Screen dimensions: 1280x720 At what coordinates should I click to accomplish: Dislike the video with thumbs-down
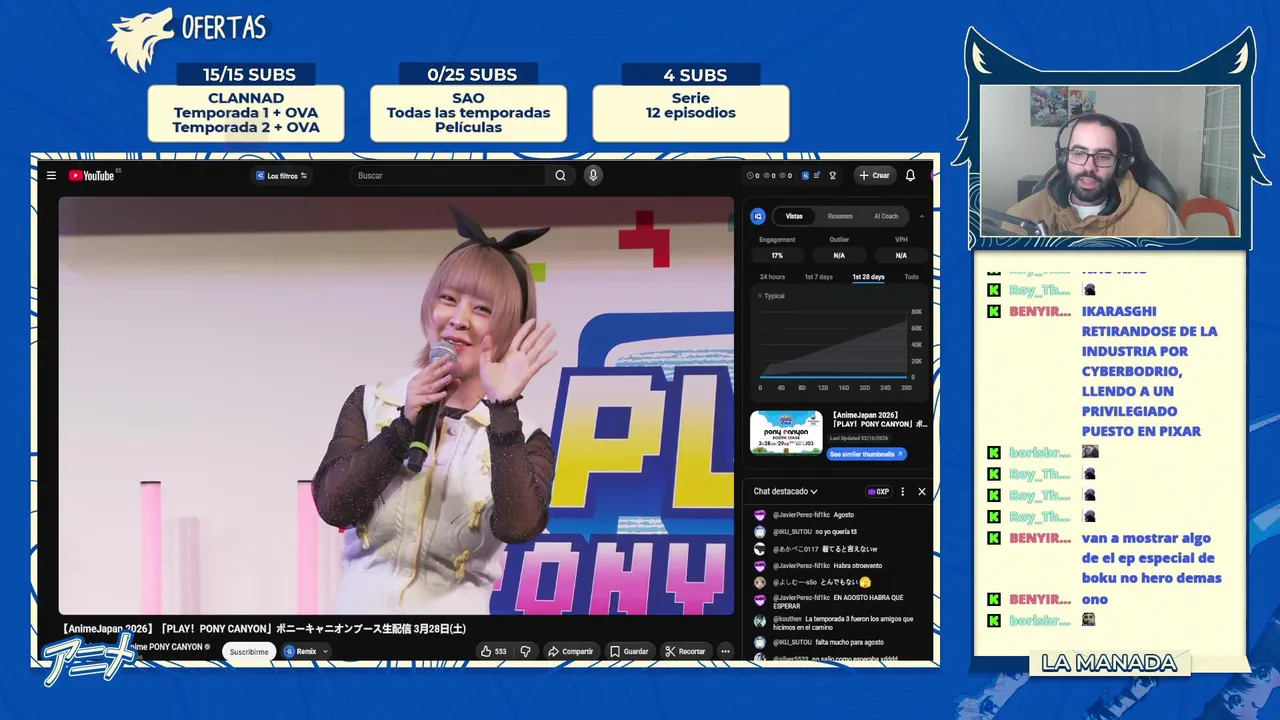pyautogui.click(x=526, y=651)
